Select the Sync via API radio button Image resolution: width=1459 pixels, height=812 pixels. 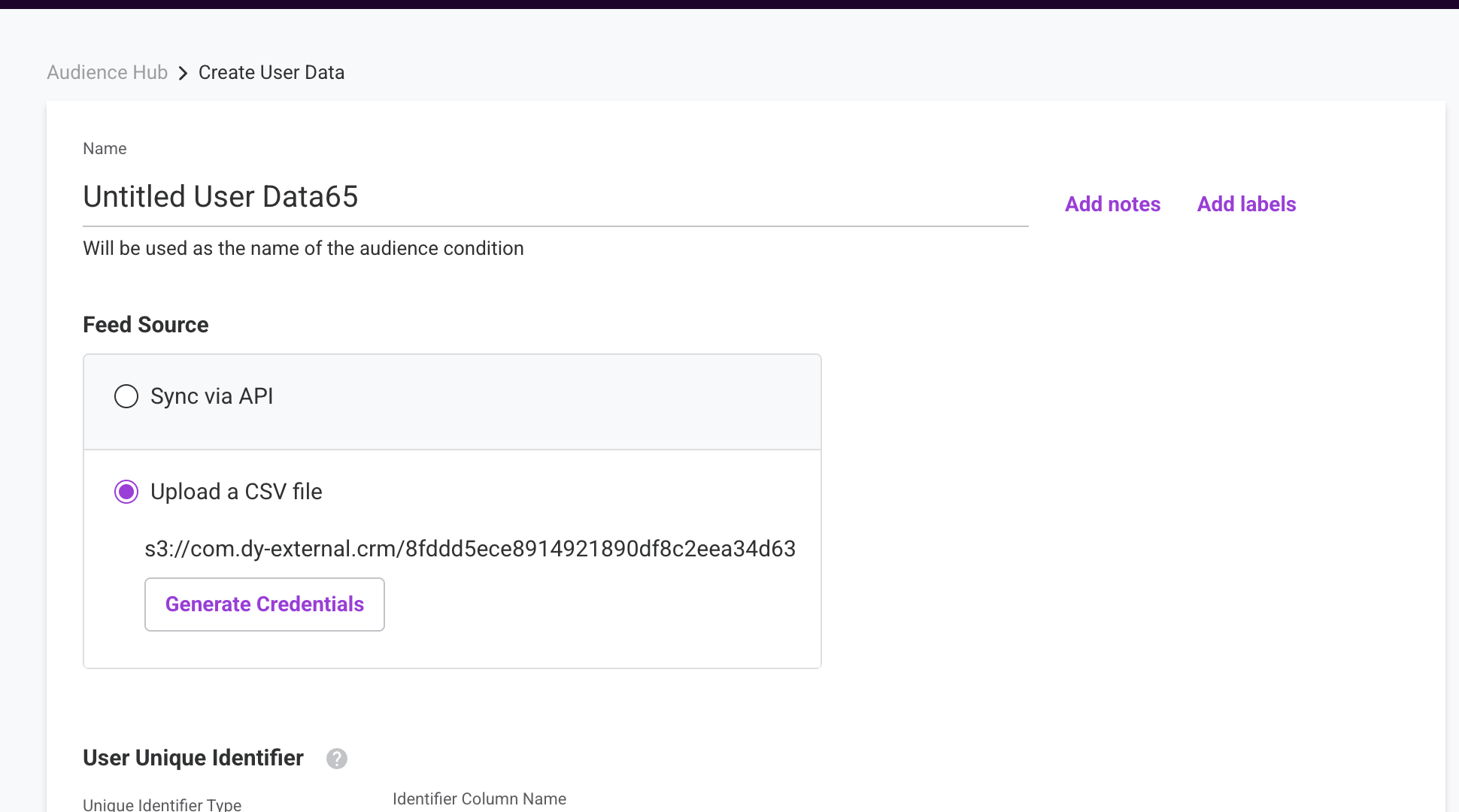[x=126, y=396]
